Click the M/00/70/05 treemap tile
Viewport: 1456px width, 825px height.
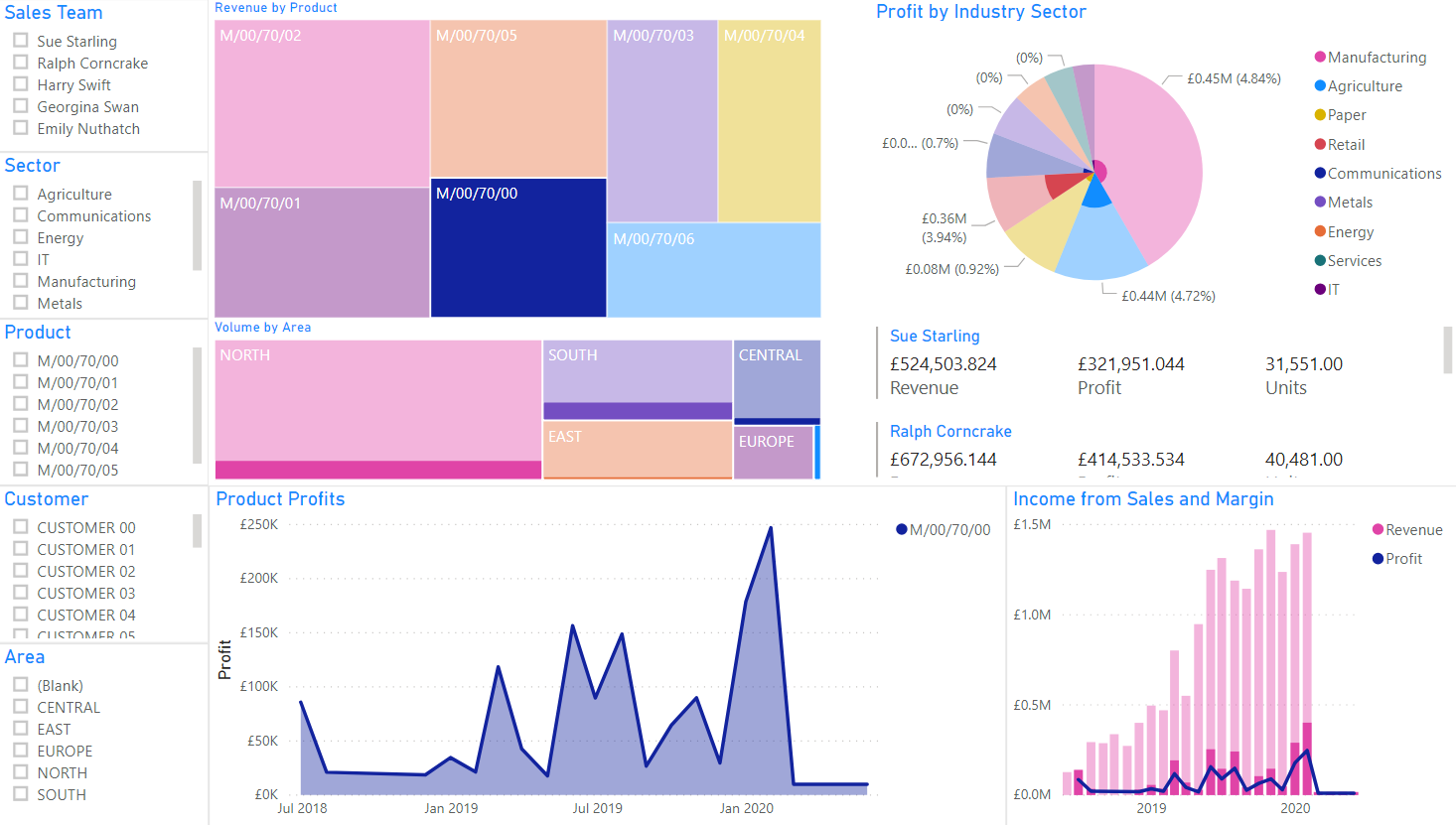[518, 98]
